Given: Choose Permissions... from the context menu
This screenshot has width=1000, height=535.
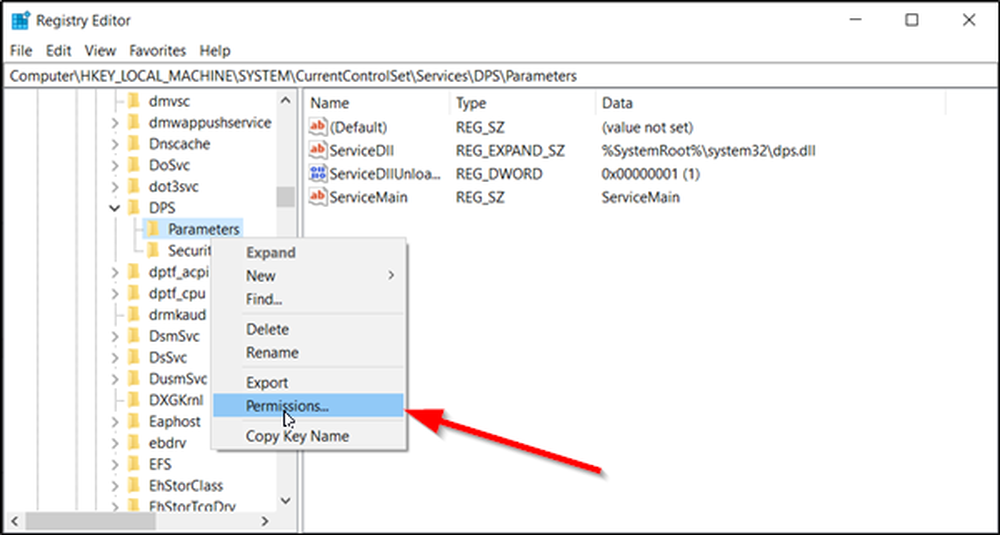Looking at the screenshot, I should [287, 406].
